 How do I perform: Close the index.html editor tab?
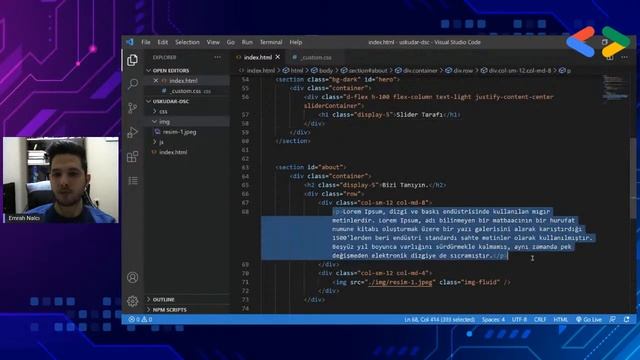[x=278, y=57]
